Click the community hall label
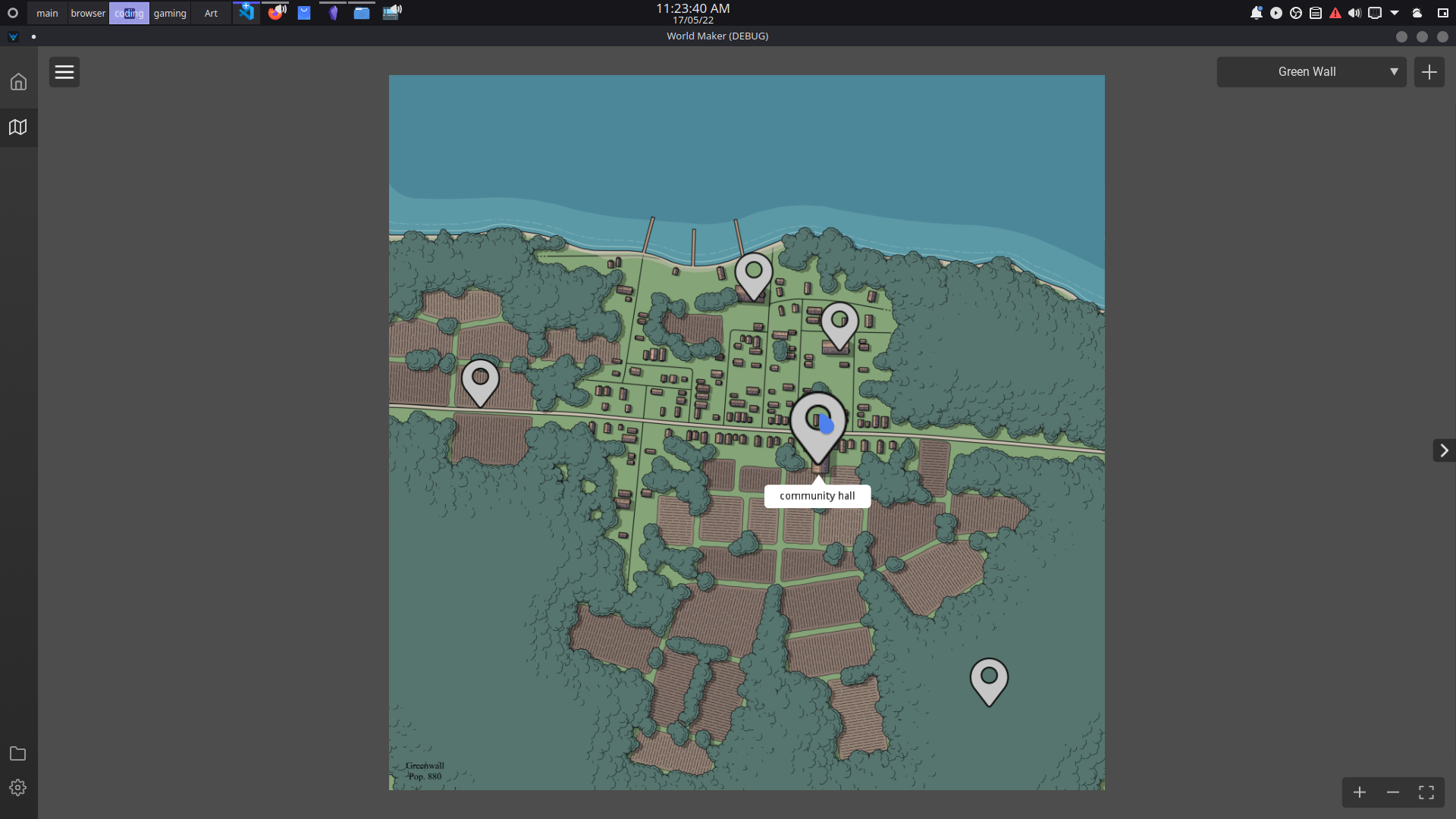The width and height of the screenshot is (1456, 819). 817,496
